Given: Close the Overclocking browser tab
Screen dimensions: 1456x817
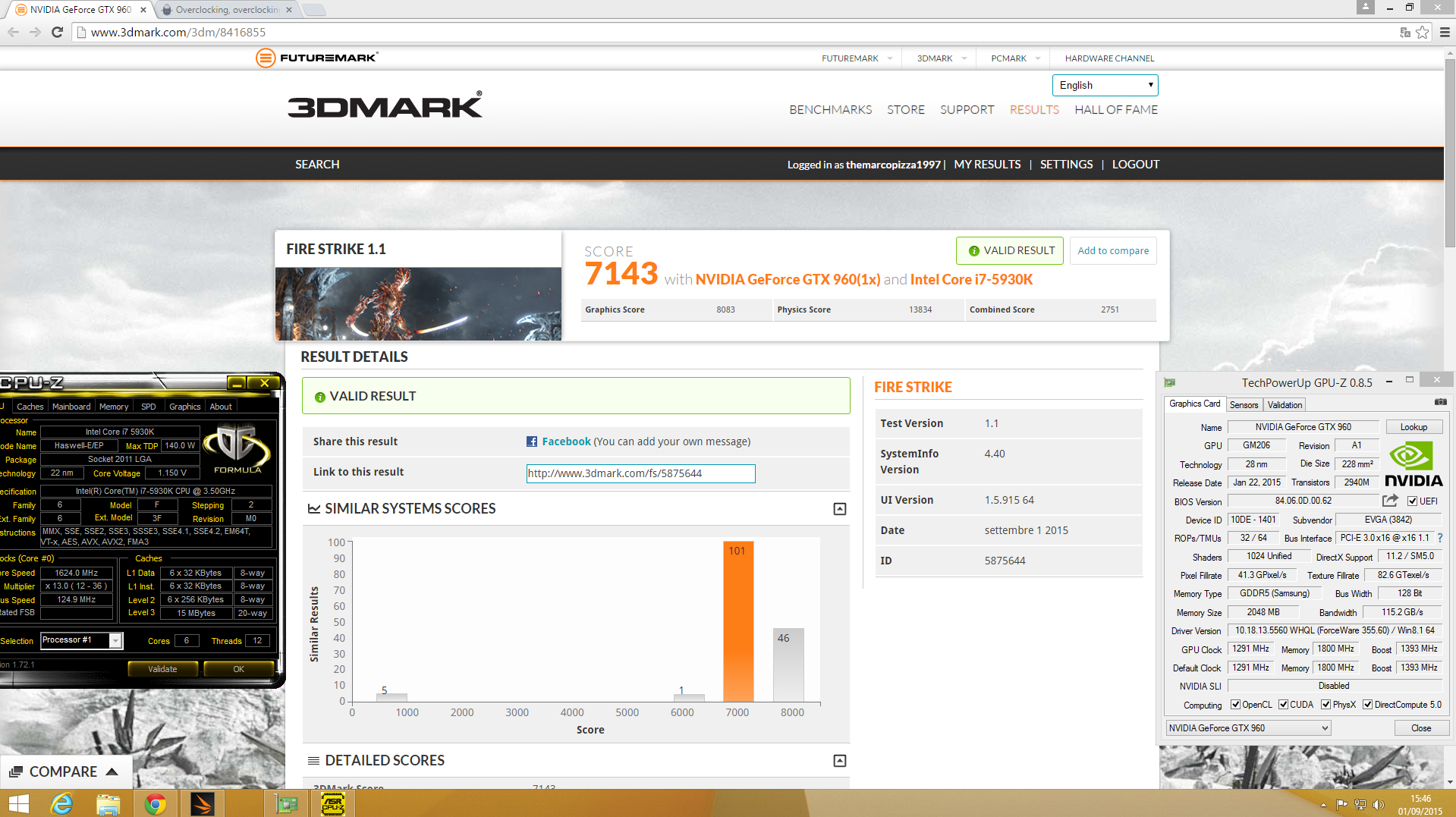Looking at the screenshot, I should point(289,10).
